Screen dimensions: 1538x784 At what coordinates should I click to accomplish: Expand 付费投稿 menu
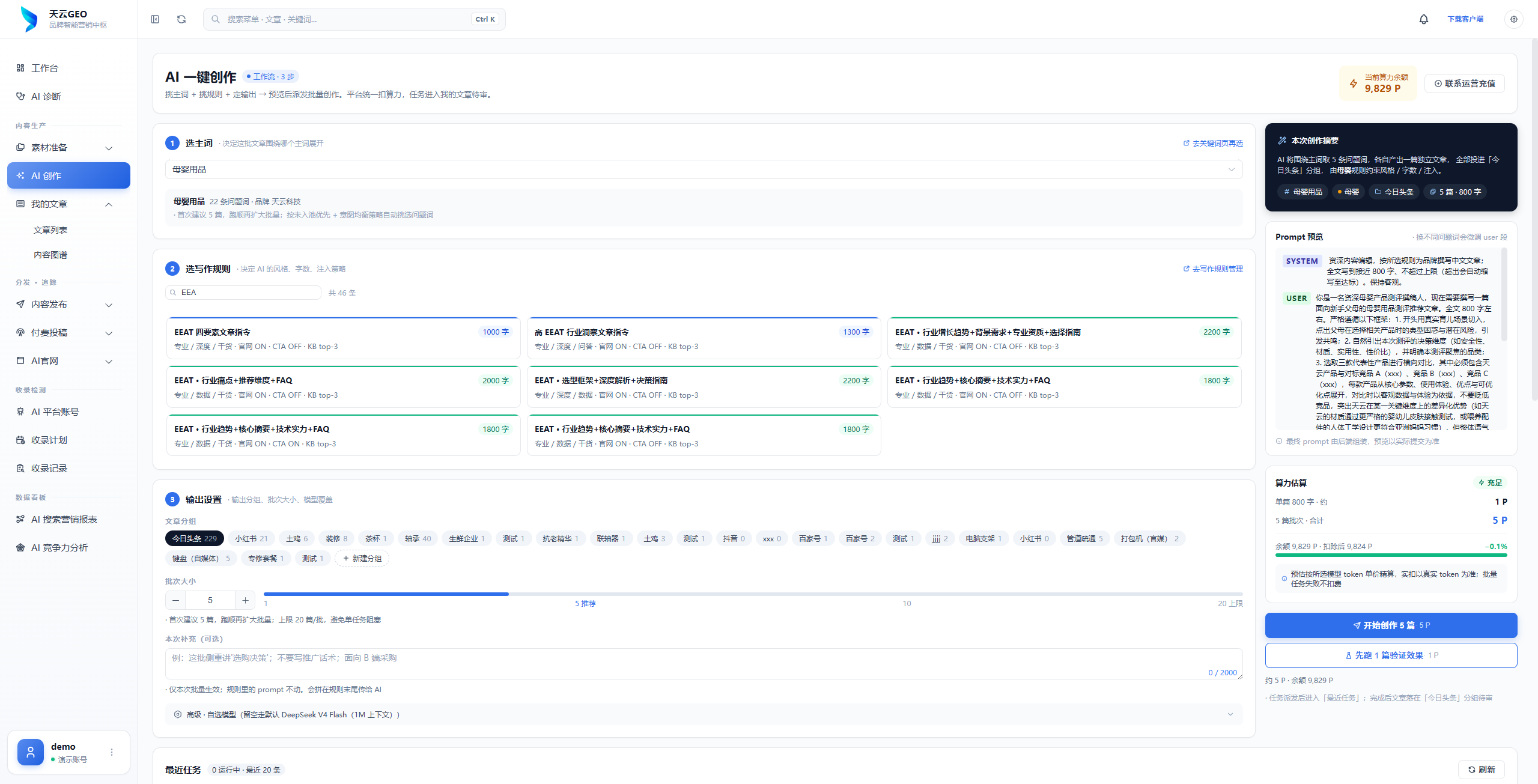pos(68,332)
